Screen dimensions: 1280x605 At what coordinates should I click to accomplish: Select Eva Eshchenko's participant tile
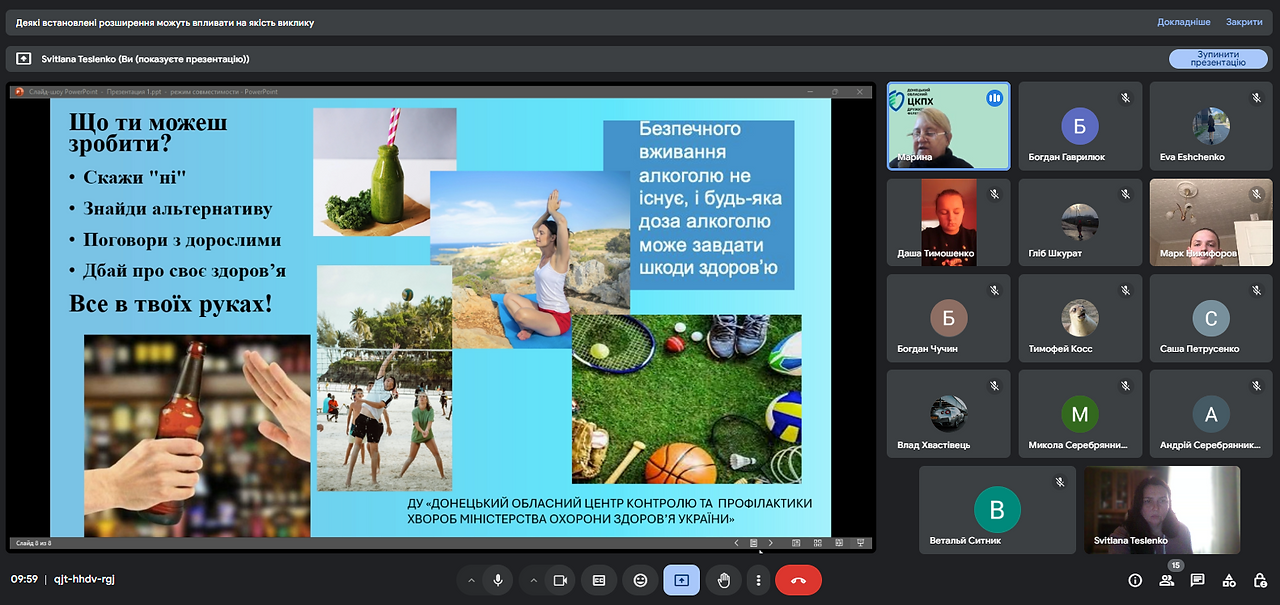pyautogui.click(x=1211, y=126)
